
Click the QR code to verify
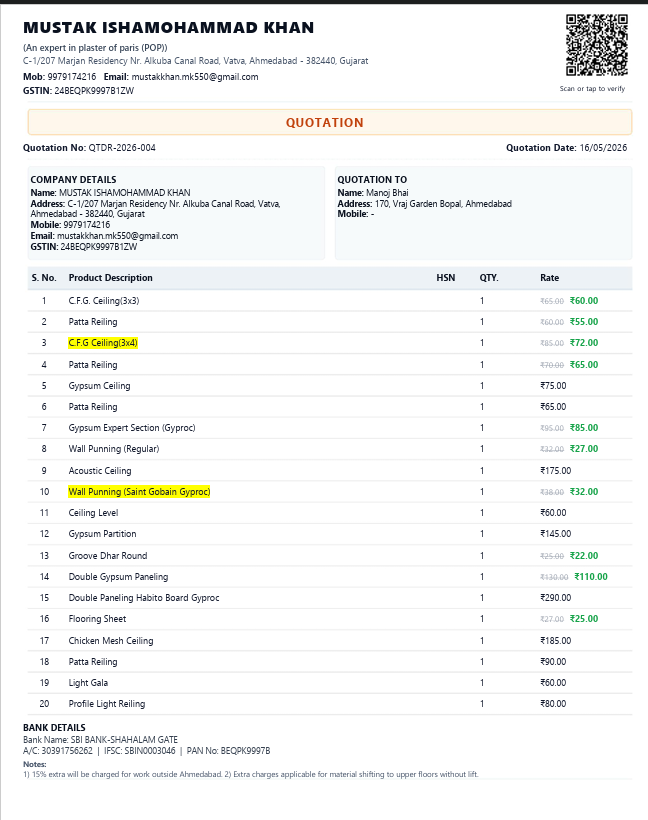tap(596, 45)
